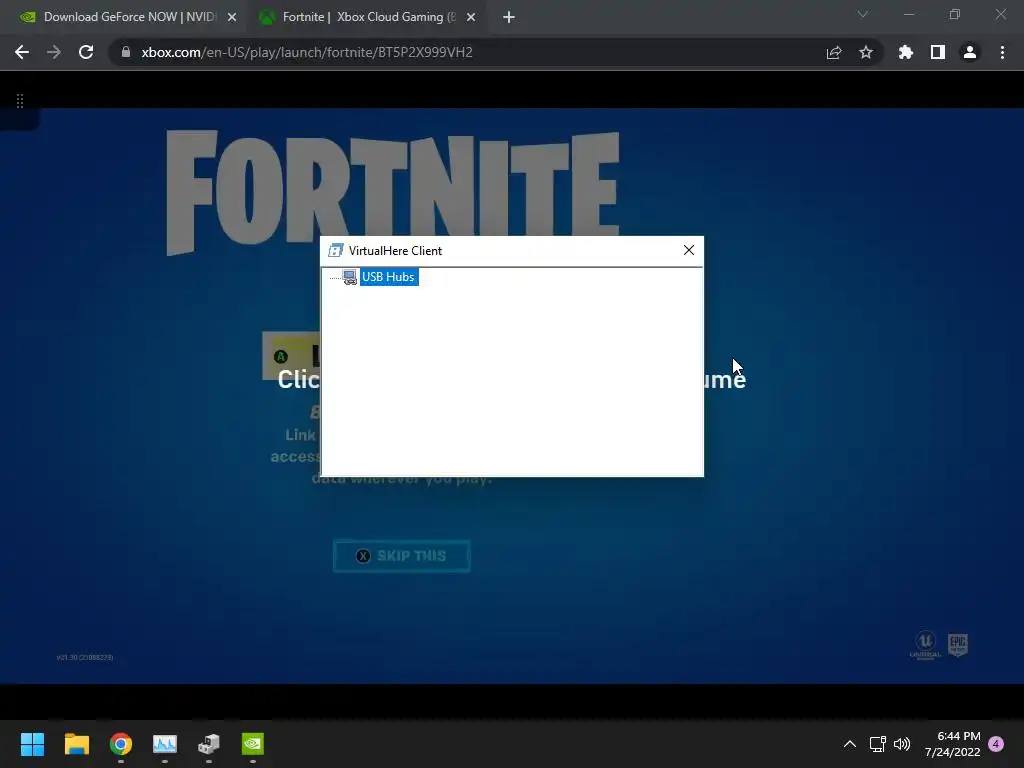
Task: Click SKIP THIS button in Fortnite
Action: [402, 556]
